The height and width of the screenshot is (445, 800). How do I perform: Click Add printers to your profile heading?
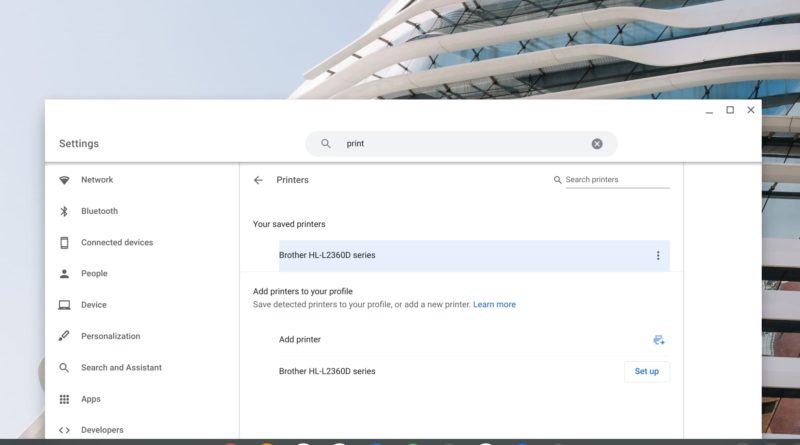point(303,291)
